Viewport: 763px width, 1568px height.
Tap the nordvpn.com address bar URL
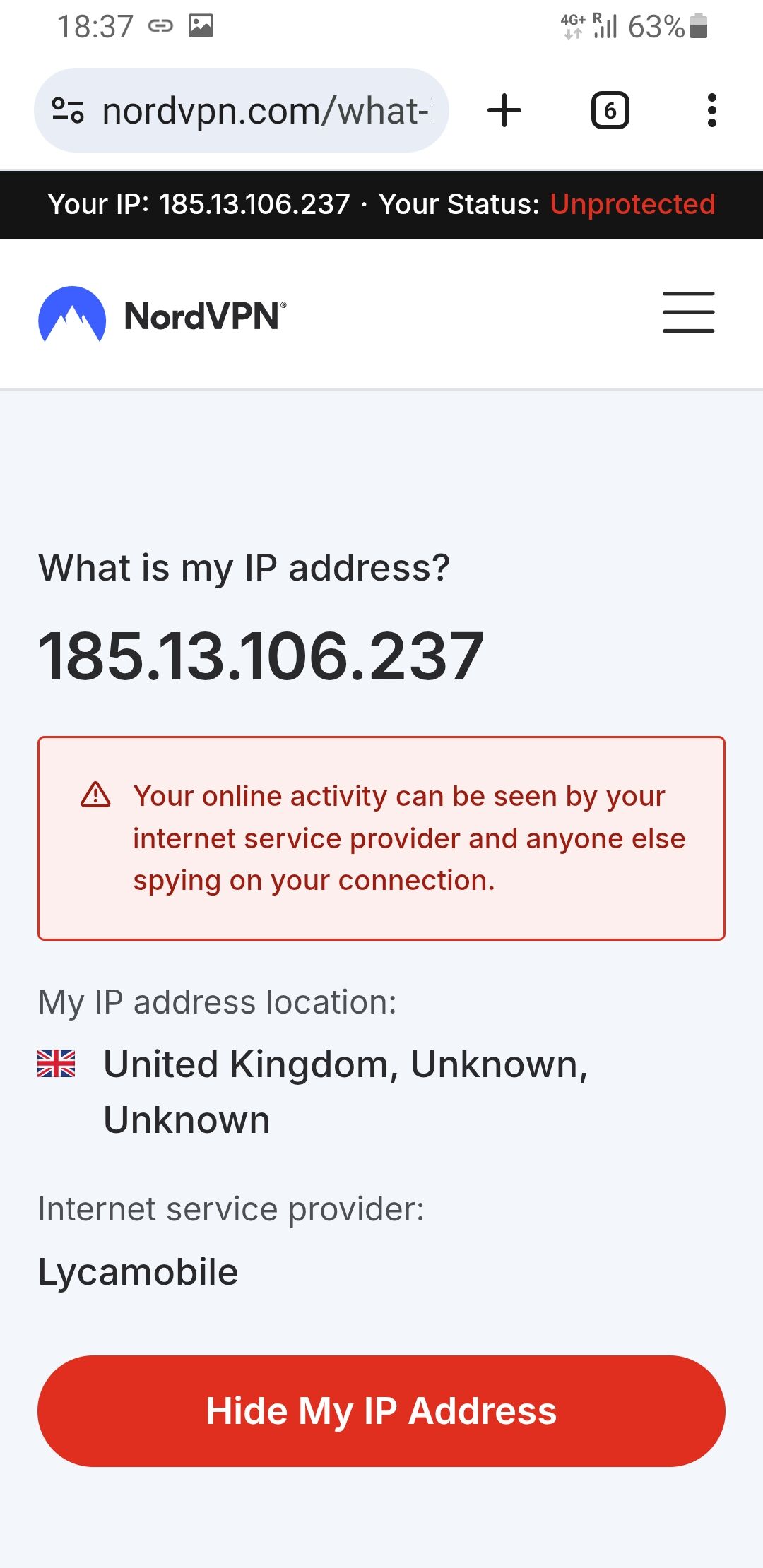click(x=267, y=111)
